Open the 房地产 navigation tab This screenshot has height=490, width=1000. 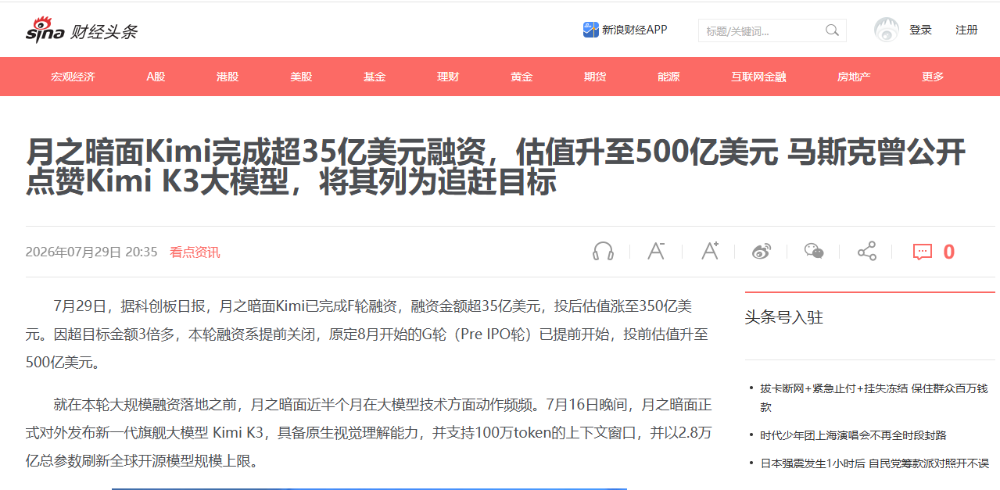(853, 77)
